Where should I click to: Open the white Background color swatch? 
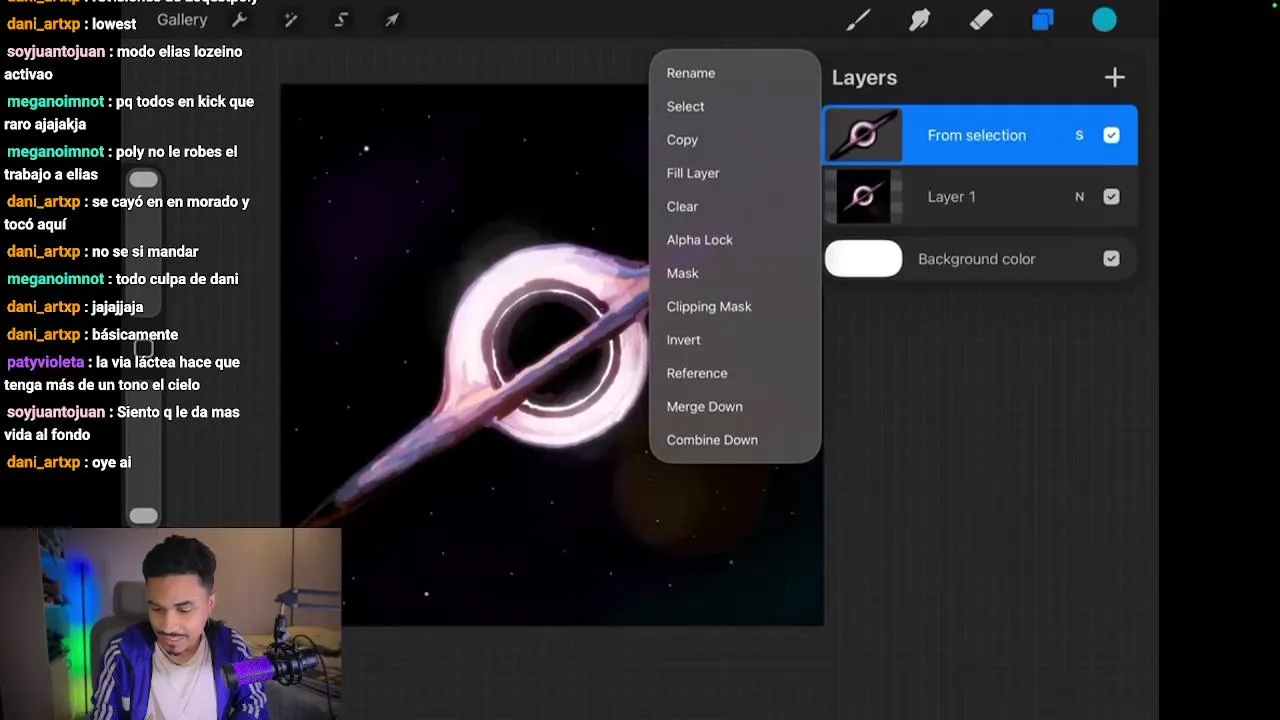[x=863, y=259]
